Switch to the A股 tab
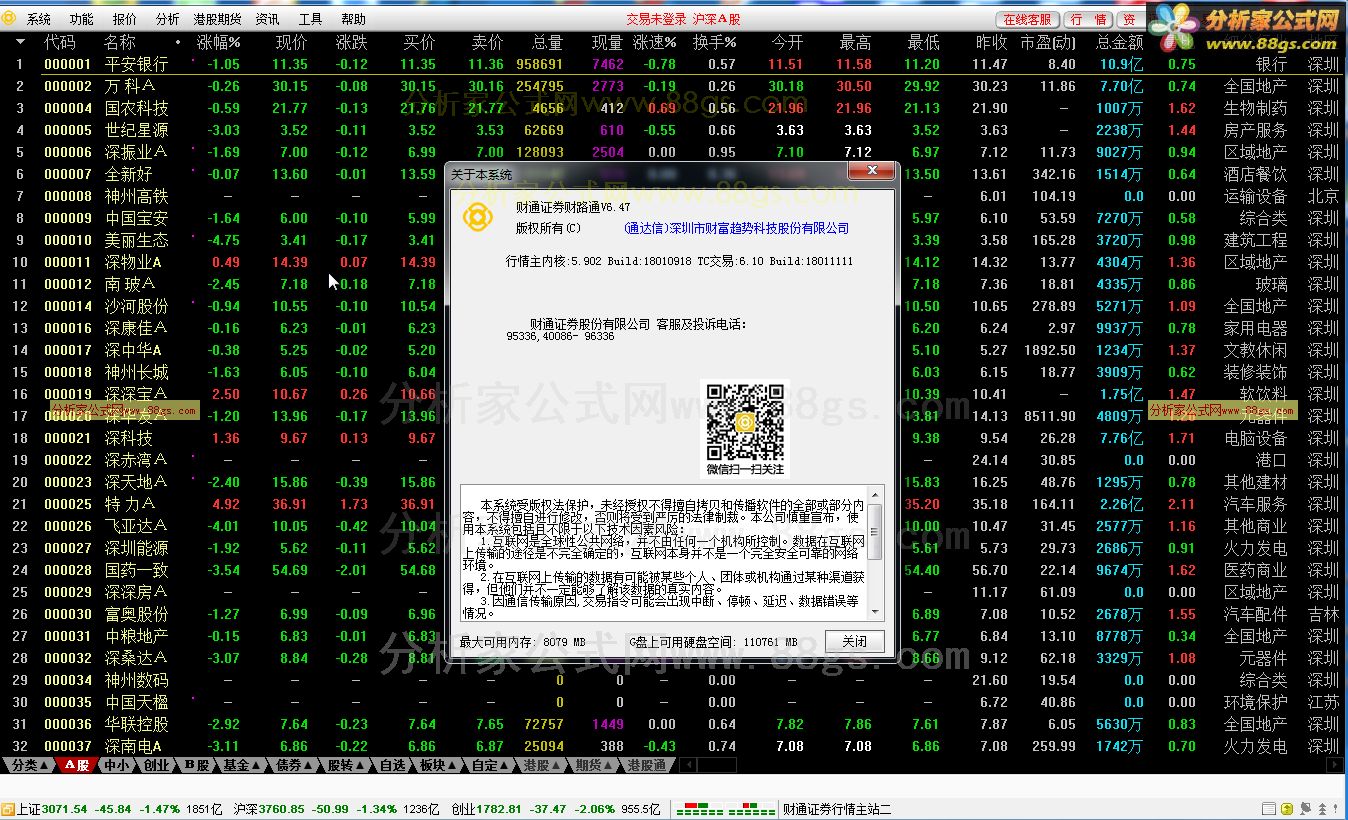Viewport: 1348px width, 820px height. (x=77, y=765)
